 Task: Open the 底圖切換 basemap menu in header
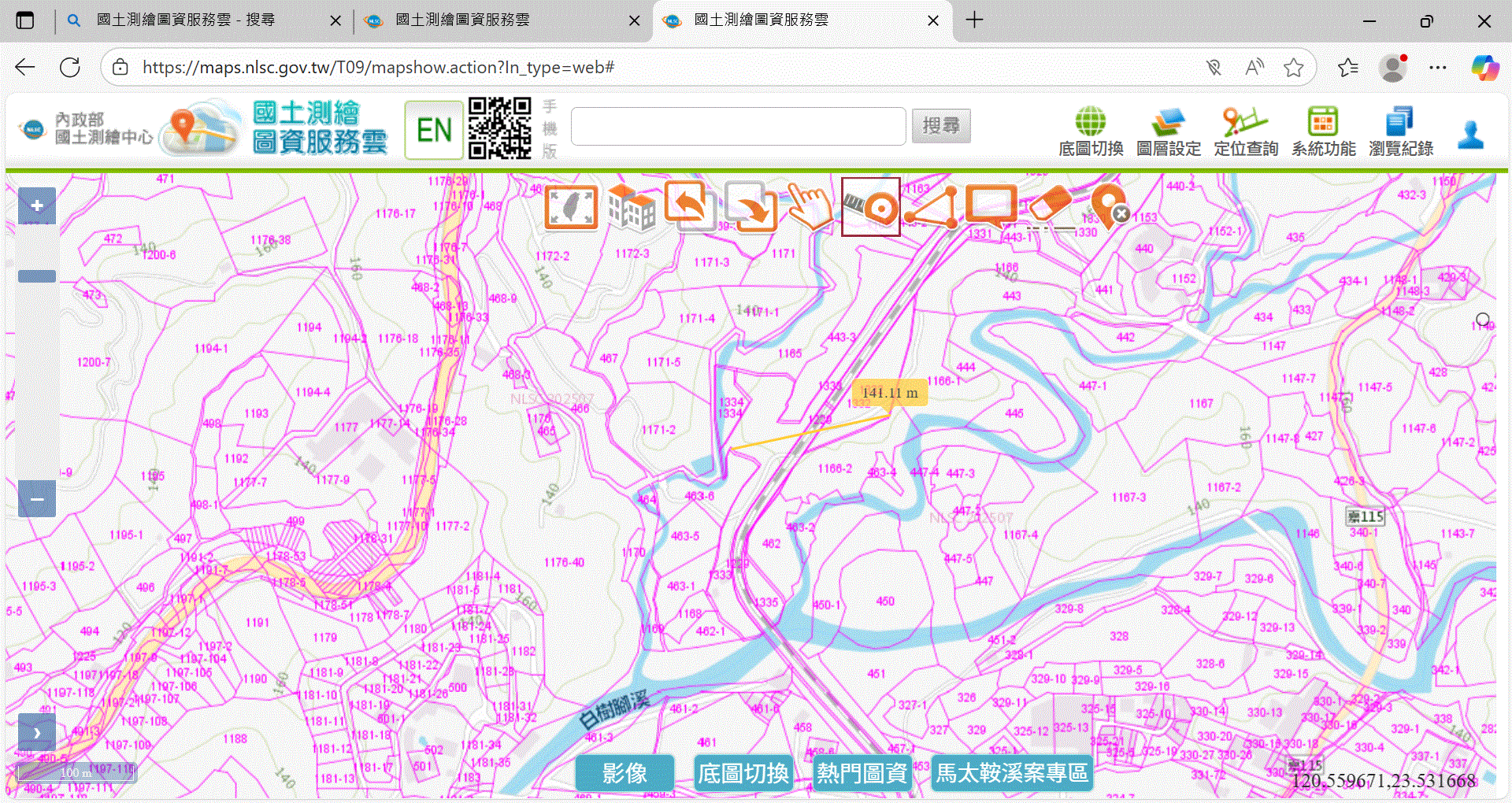coord(1091,132)
